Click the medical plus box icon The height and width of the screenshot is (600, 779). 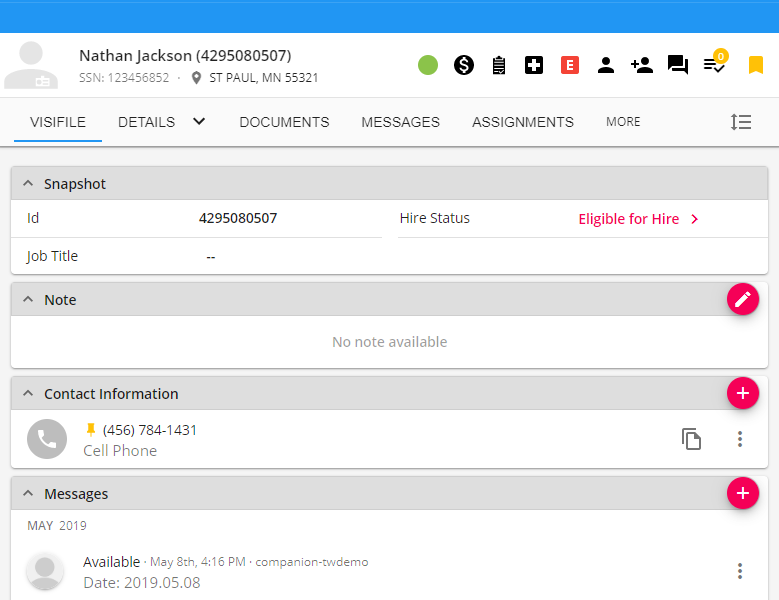[x=534, y=65]
